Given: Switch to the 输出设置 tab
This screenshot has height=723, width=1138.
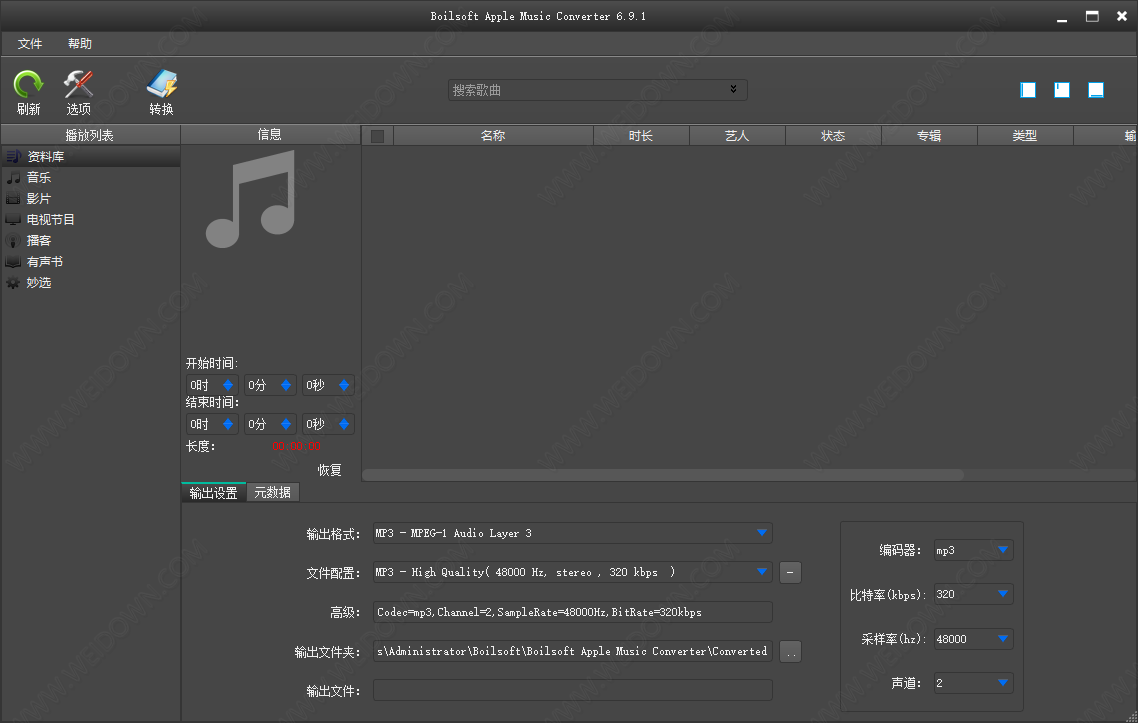Looking at the screenshot, I should click(213, 493).
